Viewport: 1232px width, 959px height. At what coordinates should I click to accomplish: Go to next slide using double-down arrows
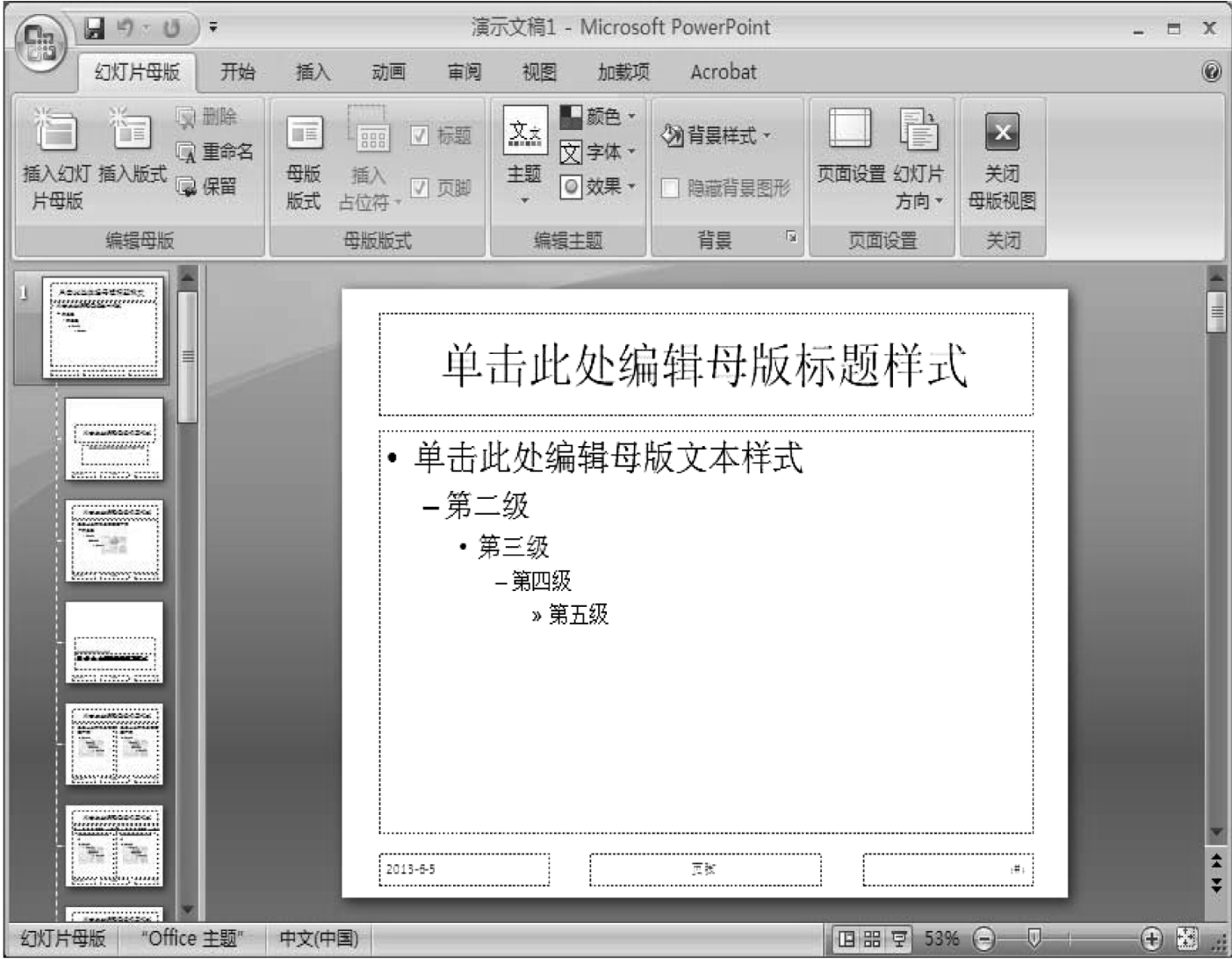tap(1216, 885)
